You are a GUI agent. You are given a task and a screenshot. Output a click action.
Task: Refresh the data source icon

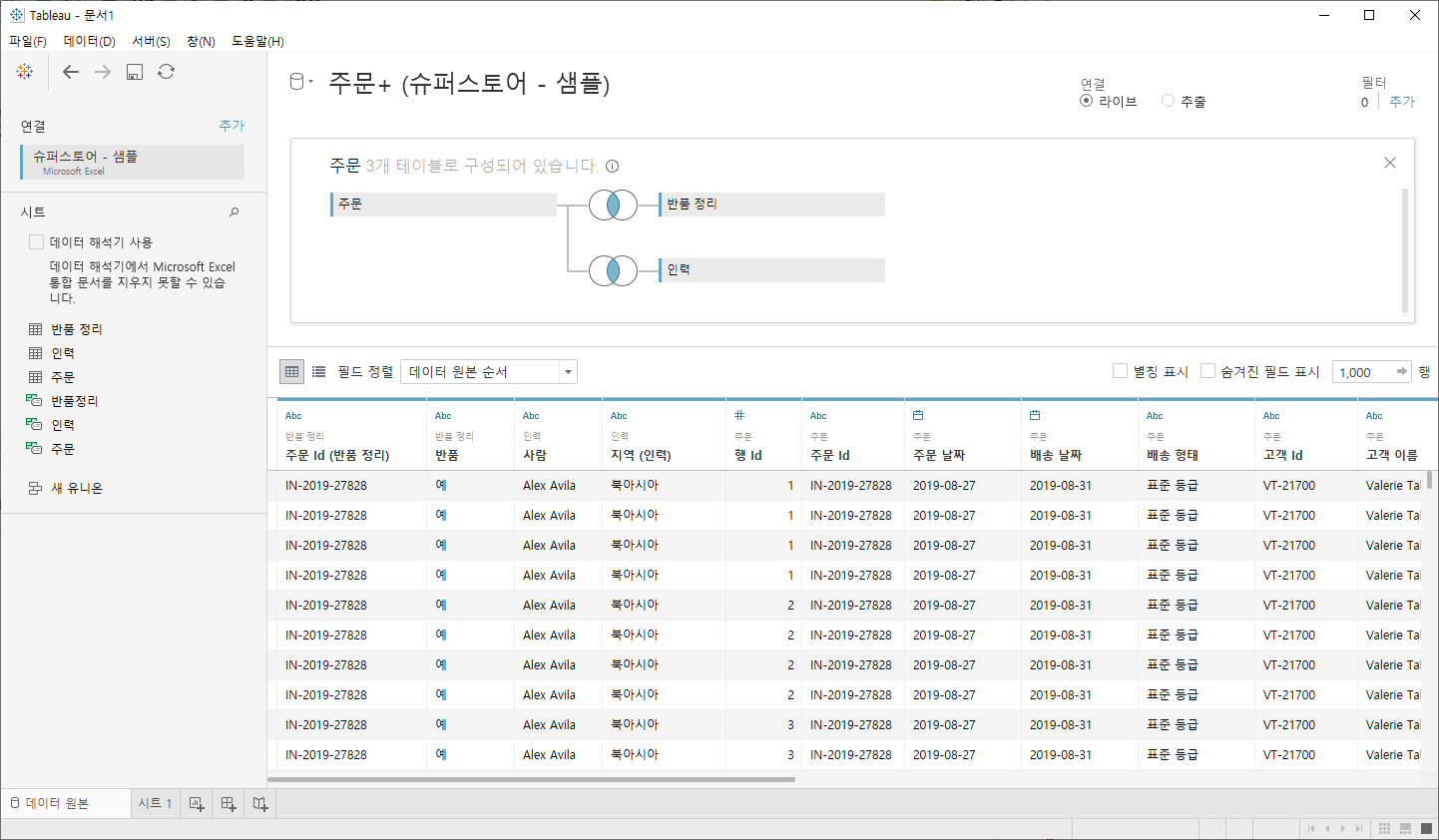[x=167, y=72]
